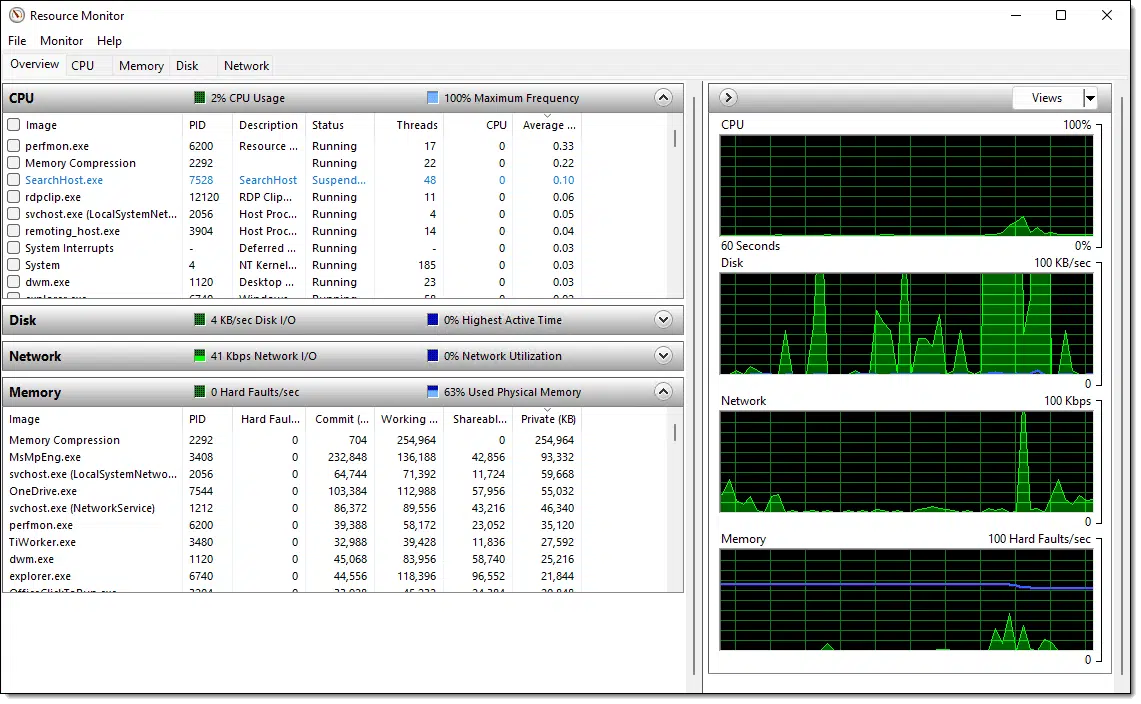Viewport: 1141px width, 704px height.
Task: Toggle the select-all Image checkbox in CPU header
Action: click(x=13, y=124)
